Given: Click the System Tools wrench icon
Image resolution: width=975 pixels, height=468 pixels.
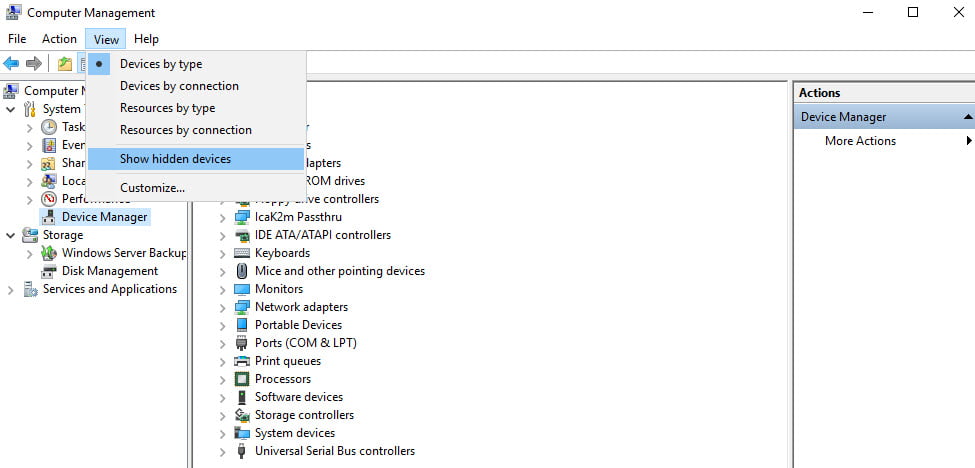Looking at the screenshot, I should pos(30,109).
